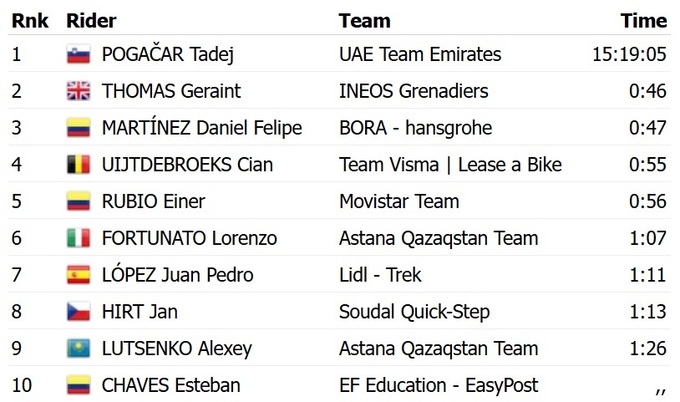Open EF Education - EasyPost team page
The height and width of the screenshot is (402, 680).
click(438, 385)
